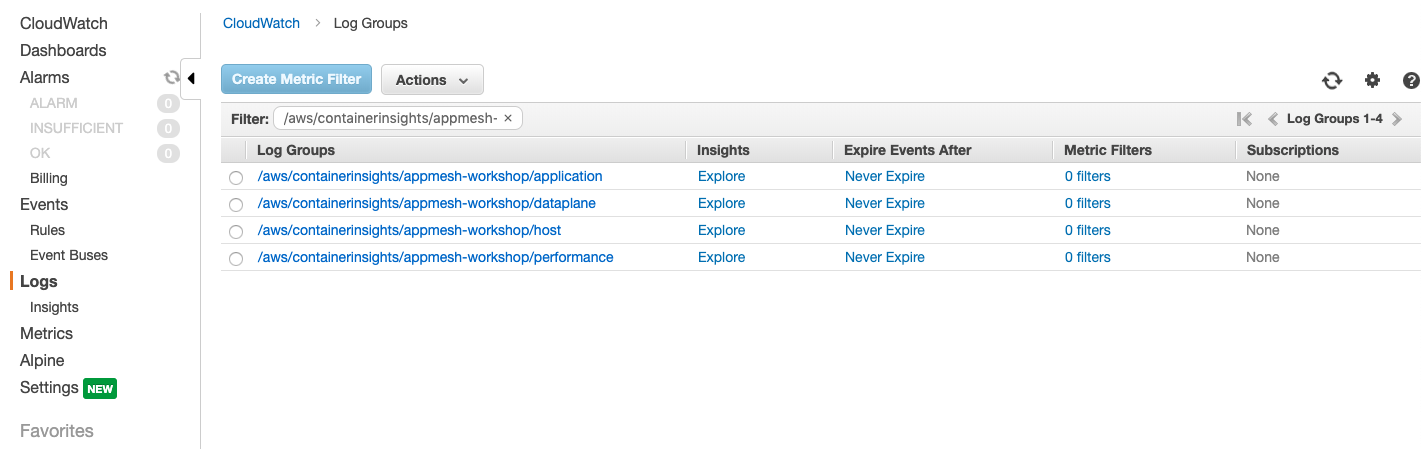Click Explore for the dataplane log group
The image size is (1421, 449).
[721, 203]
